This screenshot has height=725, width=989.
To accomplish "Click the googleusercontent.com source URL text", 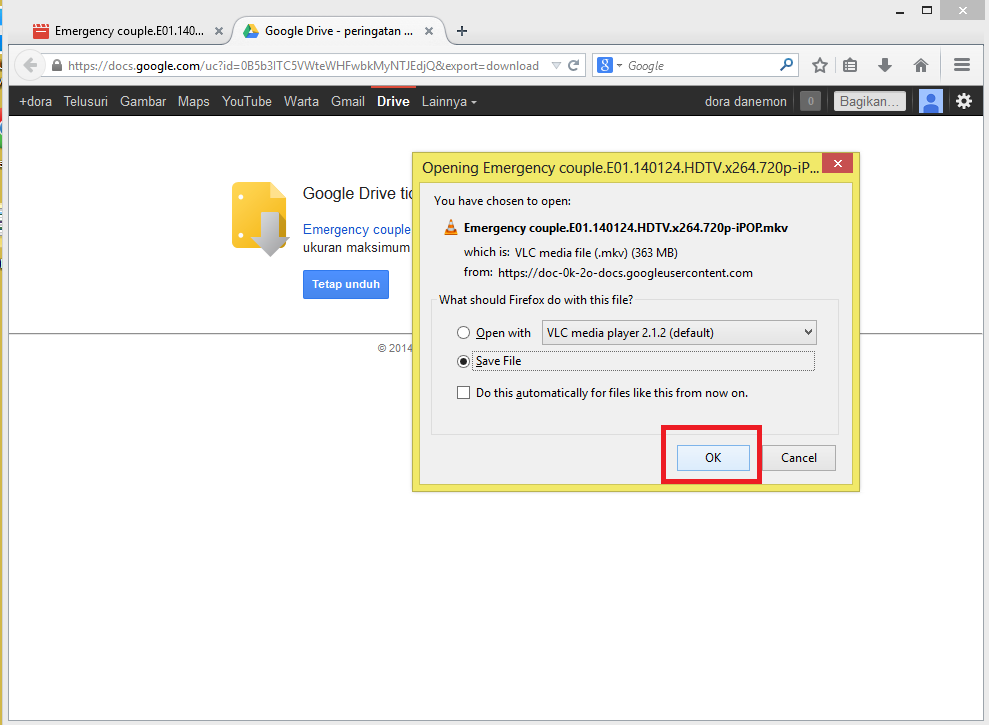I will coord(625,273).
